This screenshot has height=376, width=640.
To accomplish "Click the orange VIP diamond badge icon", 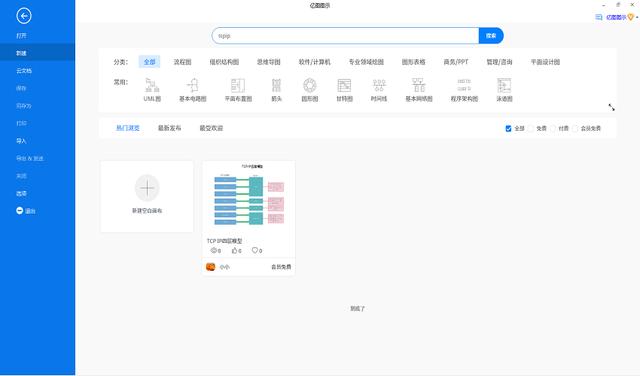I will click(x=631, y=17).
